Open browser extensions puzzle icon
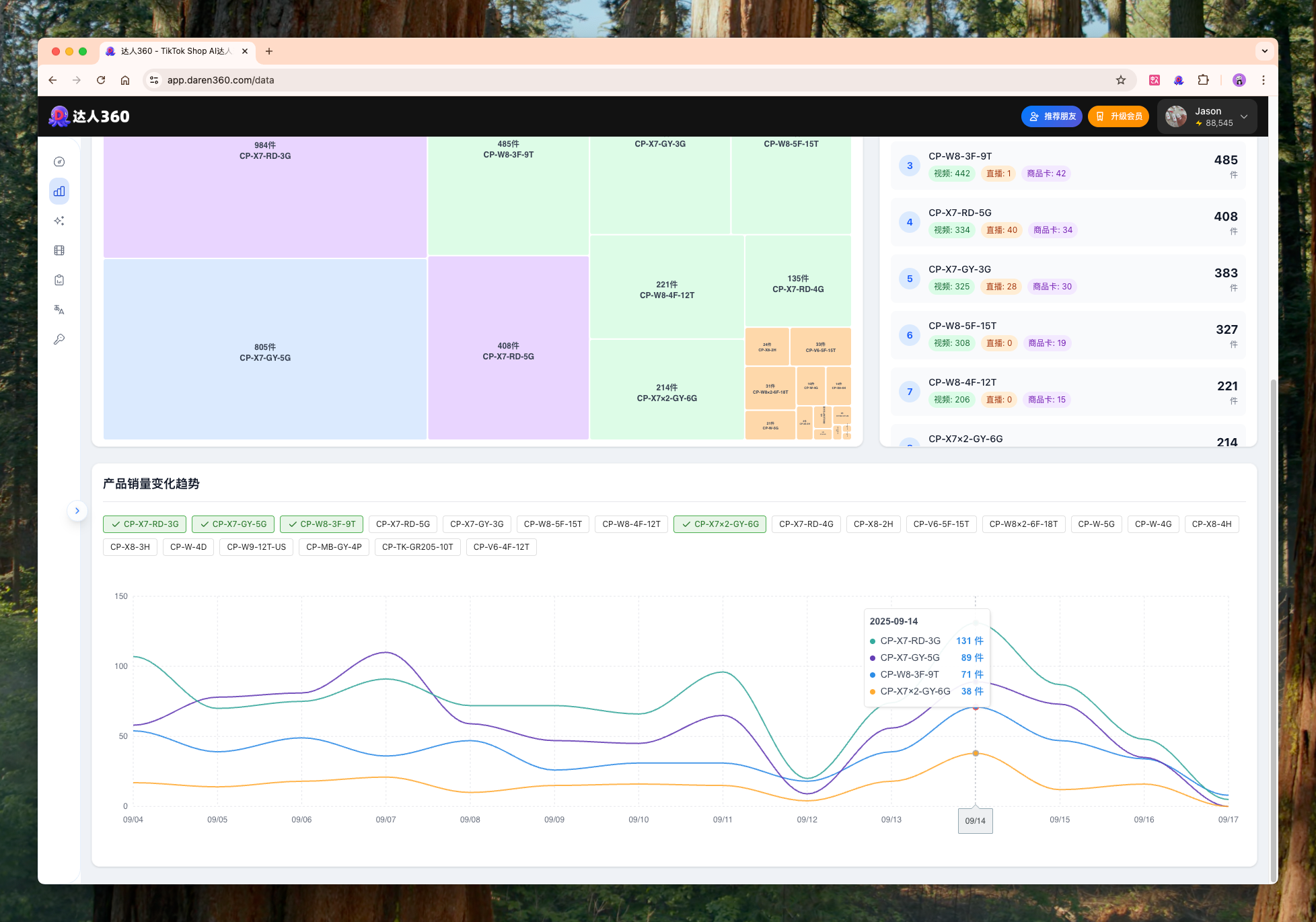 click(x=1203, y=80)
